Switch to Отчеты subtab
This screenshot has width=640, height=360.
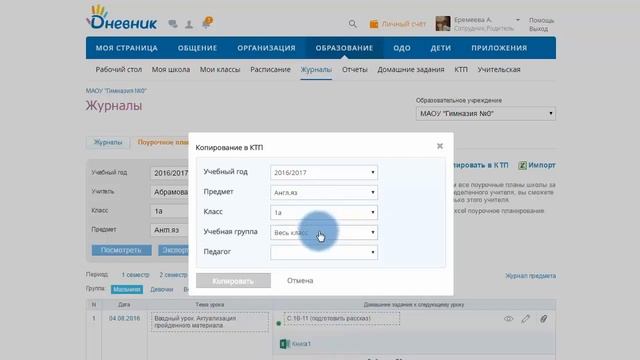click(x=355, y=70)
